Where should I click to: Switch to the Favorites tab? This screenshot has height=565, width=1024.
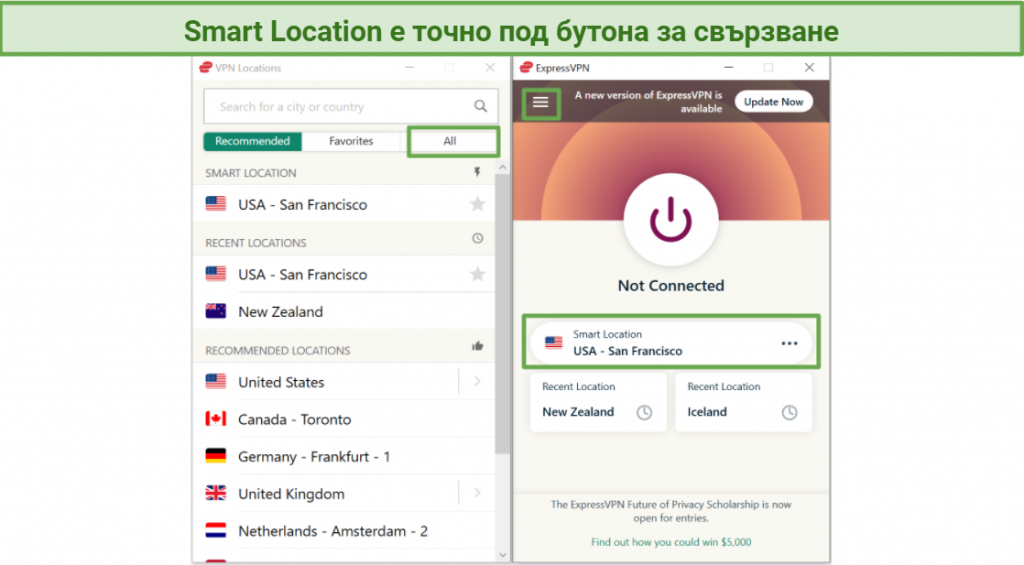tap(351, 141)
